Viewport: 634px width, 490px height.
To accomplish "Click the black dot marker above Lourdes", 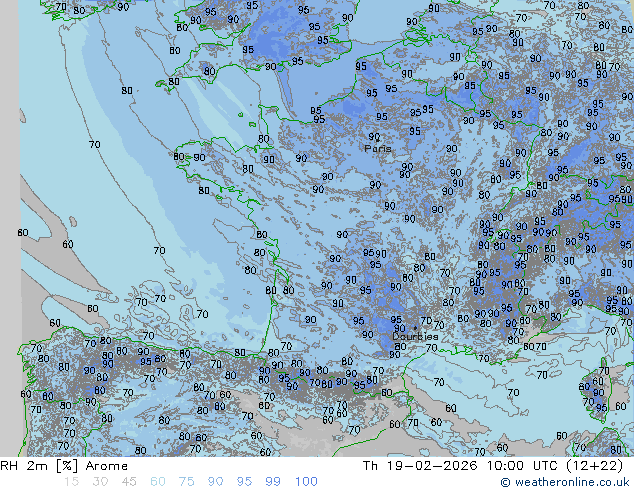I will [x=415, y=327].
